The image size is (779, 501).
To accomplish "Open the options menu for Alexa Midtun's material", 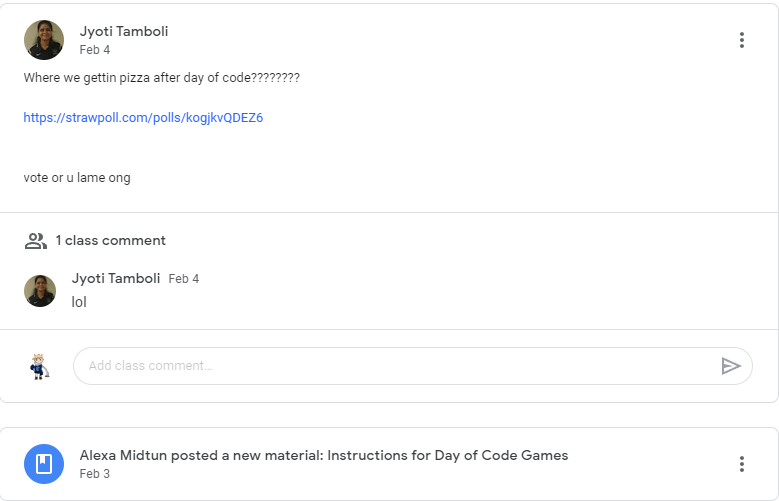I will click(741, 464).
